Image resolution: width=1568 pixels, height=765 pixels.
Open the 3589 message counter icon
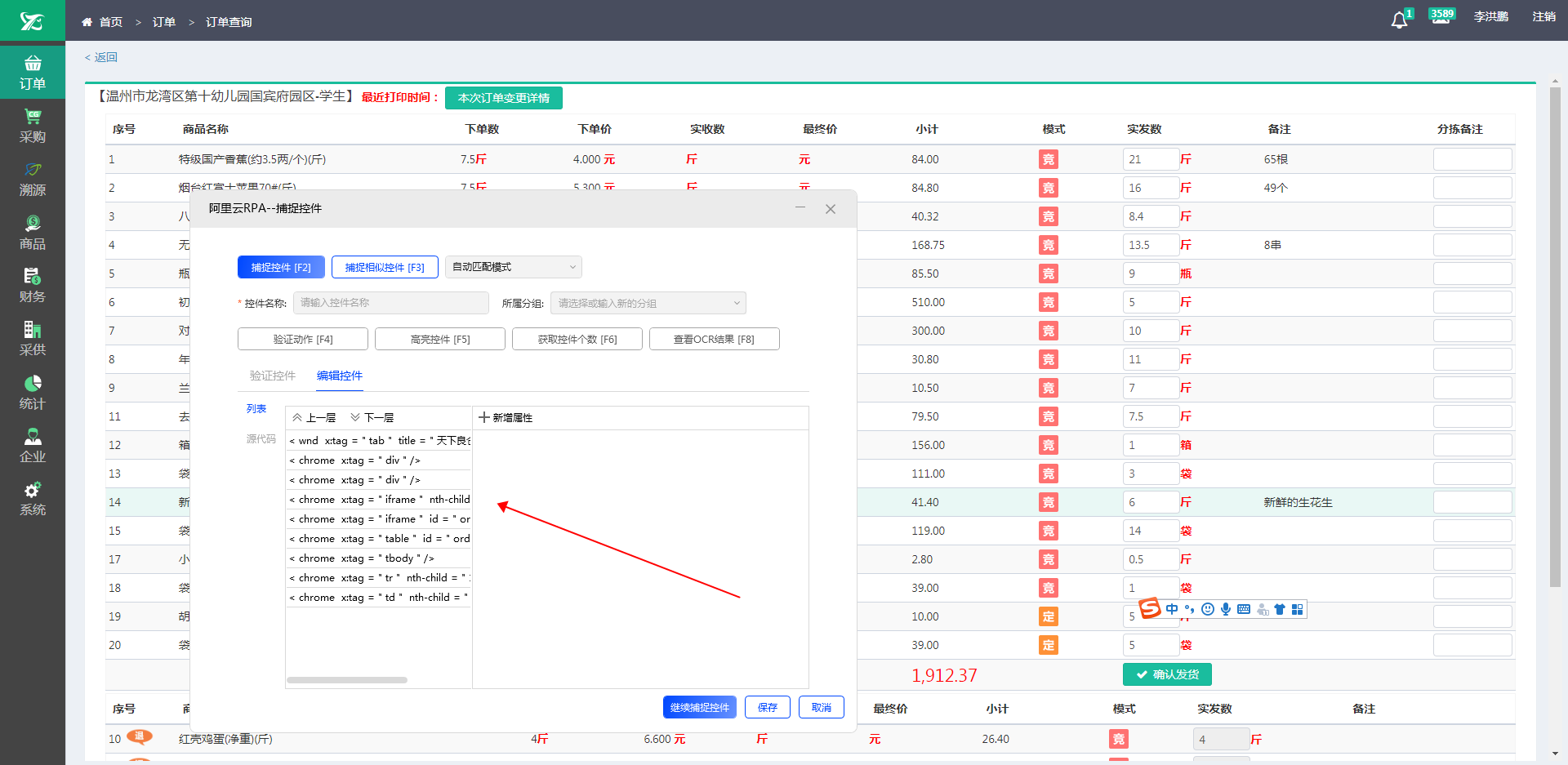(1441, 16)
